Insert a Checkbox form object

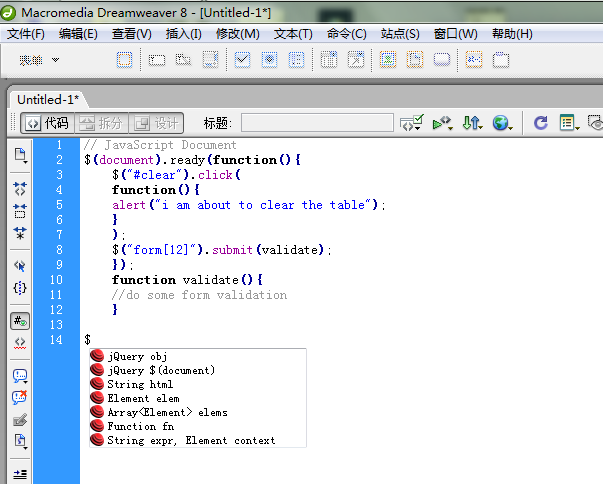pyautogui.click(x=242, y=60)
